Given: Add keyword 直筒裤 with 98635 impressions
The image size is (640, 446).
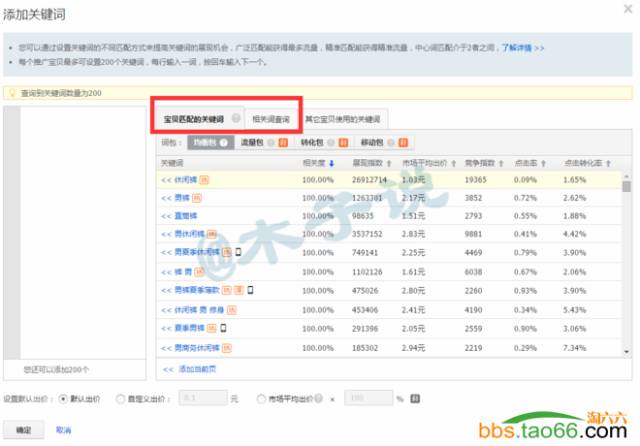Looking at the screenshot, I should tap(179, 216).
